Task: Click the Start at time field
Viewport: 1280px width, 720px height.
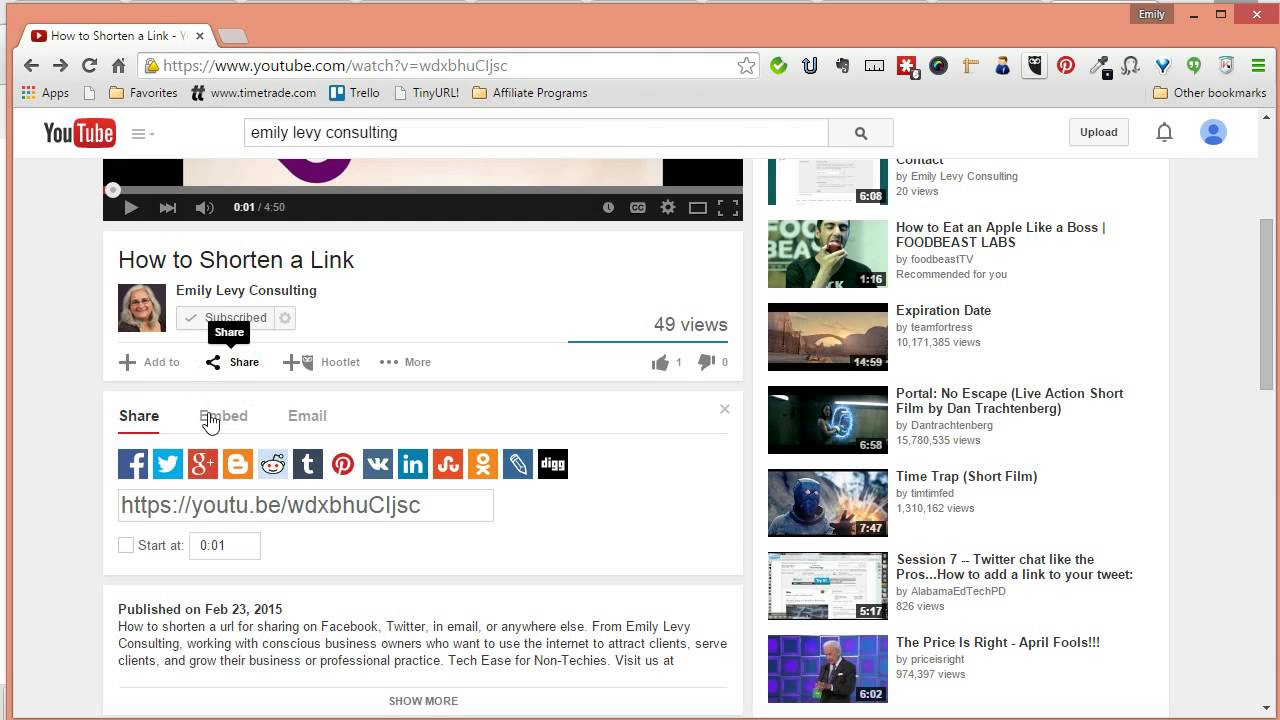Action: coord(225,546)
